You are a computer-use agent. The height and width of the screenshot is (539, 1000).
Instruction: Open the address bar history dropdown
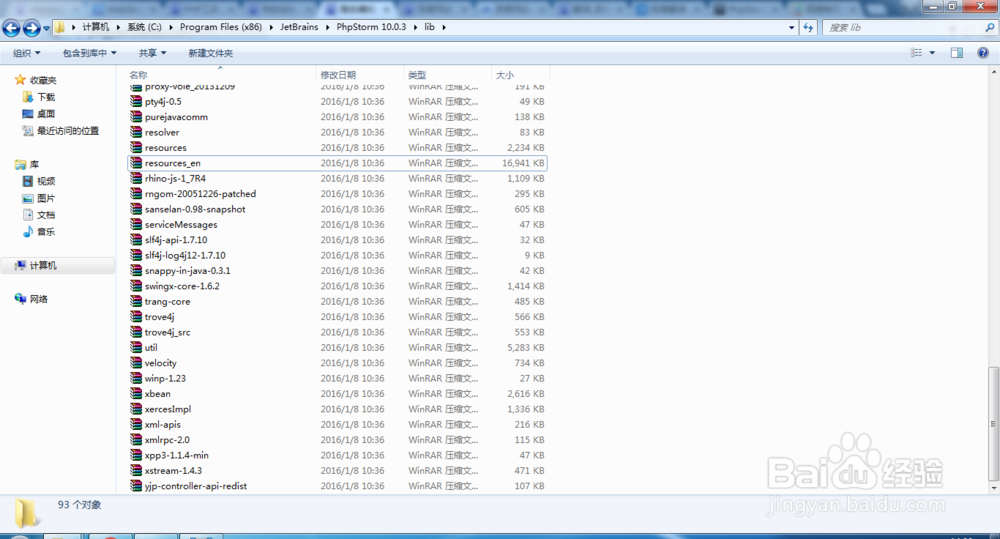click(x=791, y=27)
